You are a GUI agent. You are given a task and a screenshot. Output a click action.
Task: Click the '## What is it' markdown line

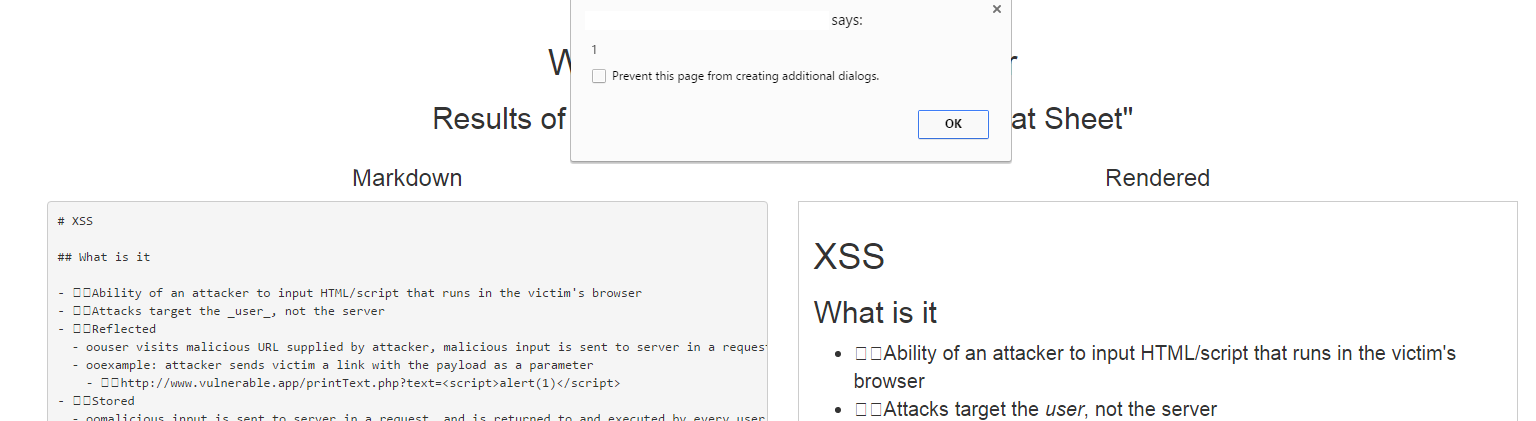click(x=104, y=257)
